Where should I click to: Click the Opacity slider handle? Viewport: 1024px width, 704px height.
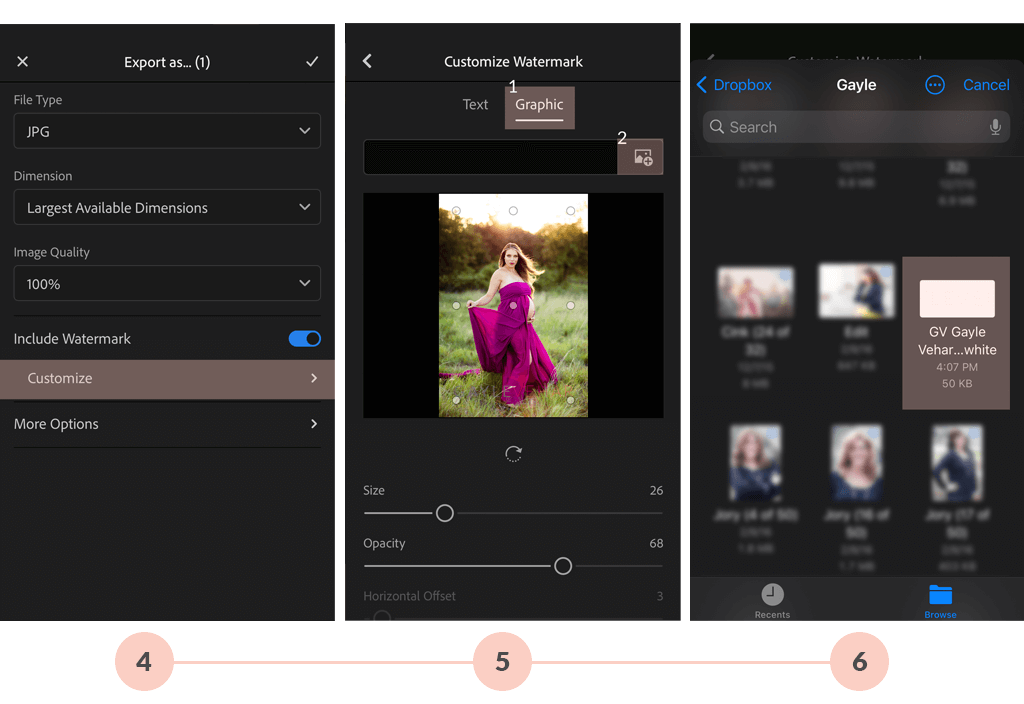pos(563,566)
